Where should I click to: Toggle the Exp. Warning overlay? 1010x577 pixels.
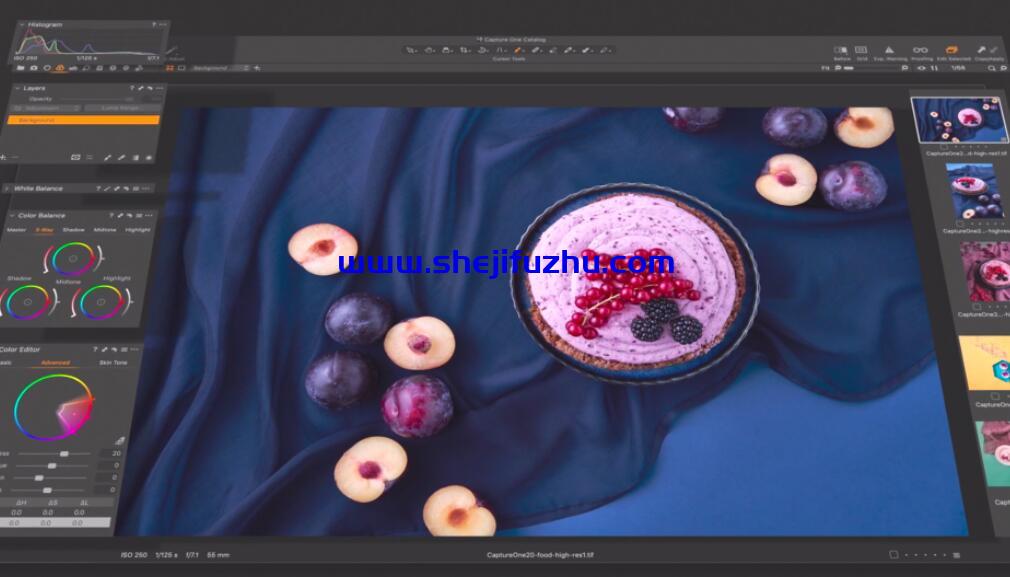tap(889, 50)
